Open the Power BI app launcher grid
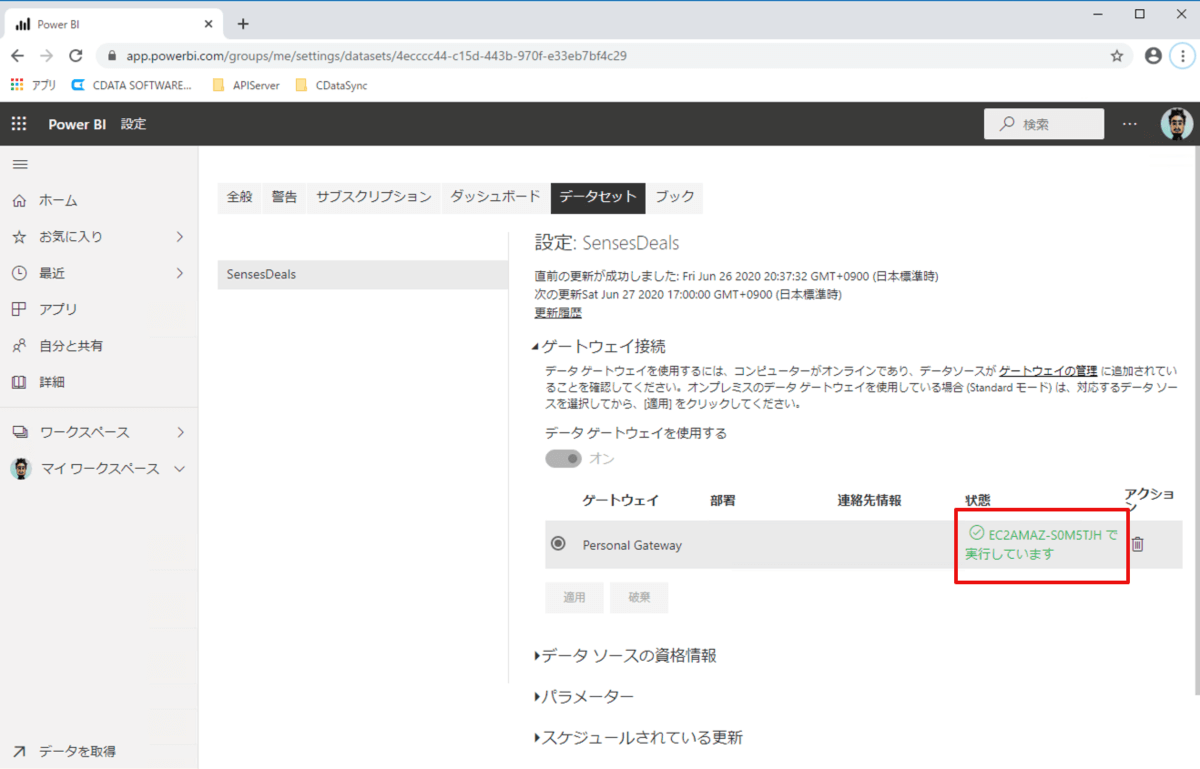This screenshot has height=769, width=1200. pos(19,124)
